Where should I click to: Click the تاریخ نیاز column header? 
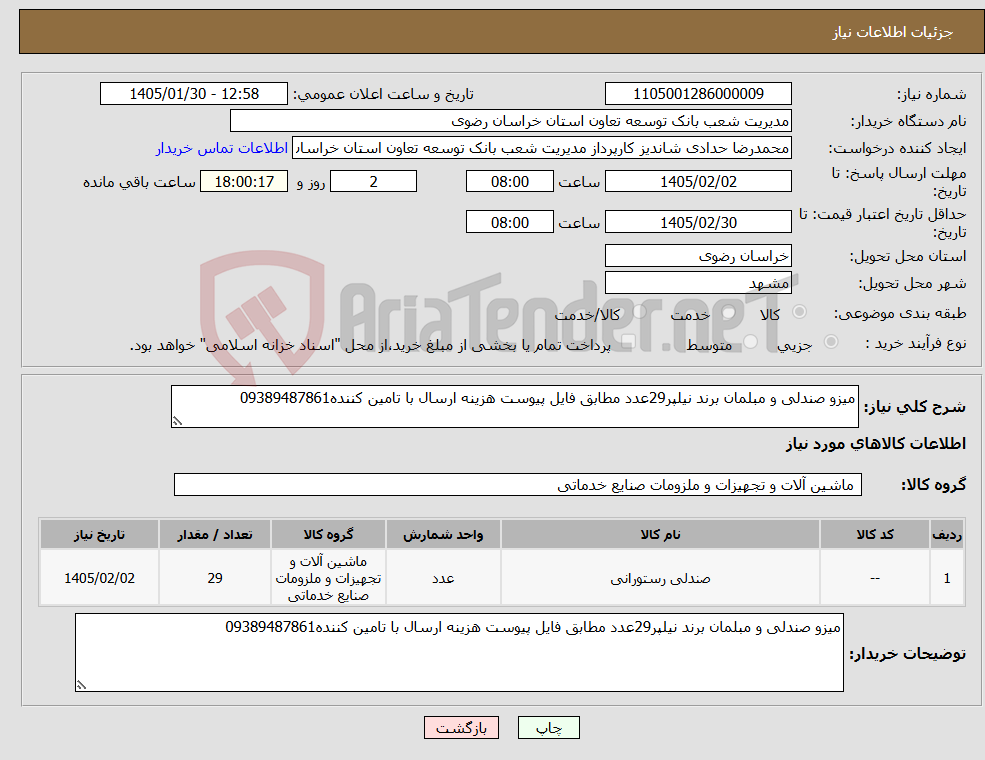pos(99,535)
